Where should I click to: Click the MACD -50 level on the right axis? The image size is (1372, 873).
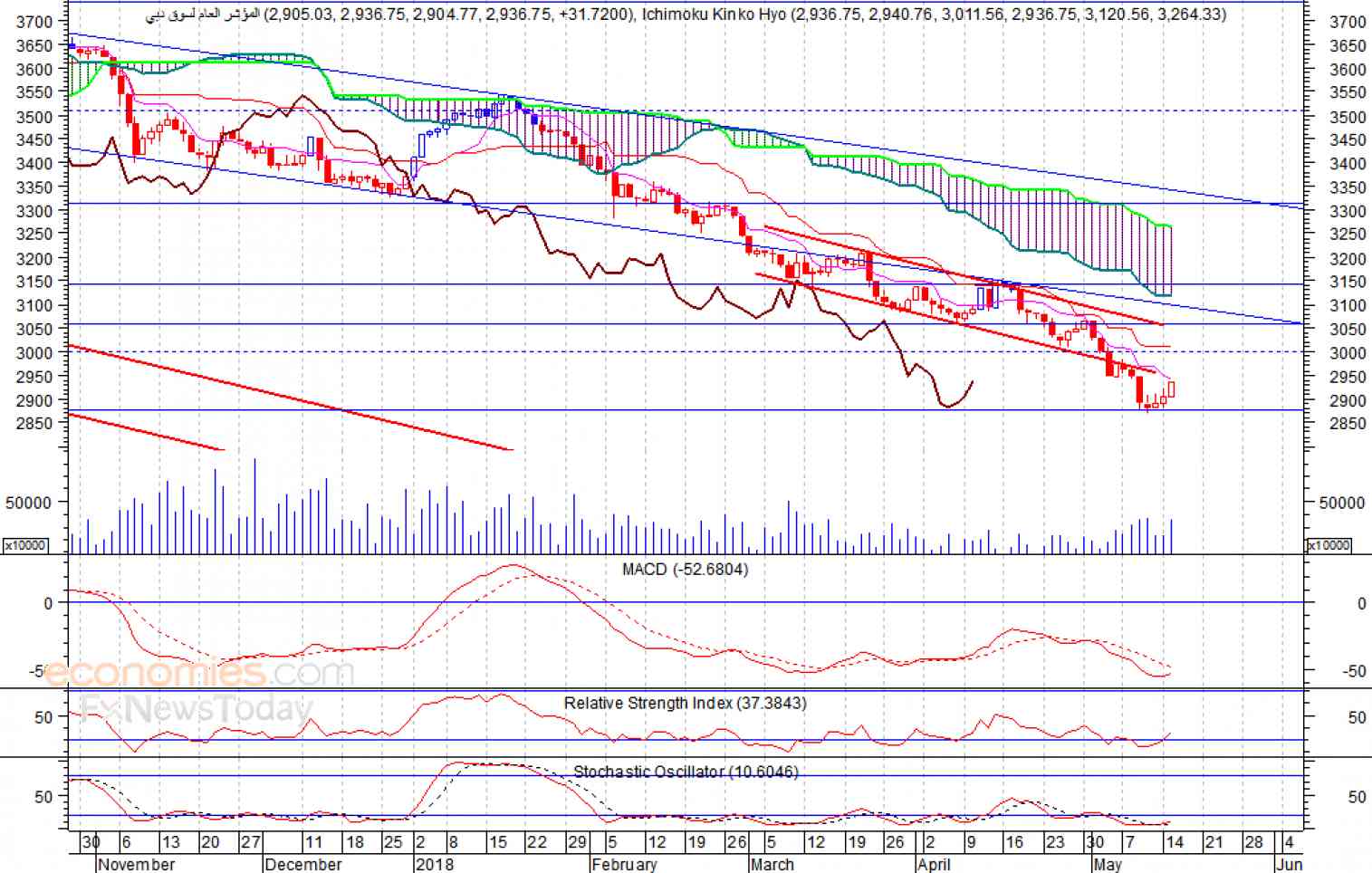click(x=1355, y=671)
